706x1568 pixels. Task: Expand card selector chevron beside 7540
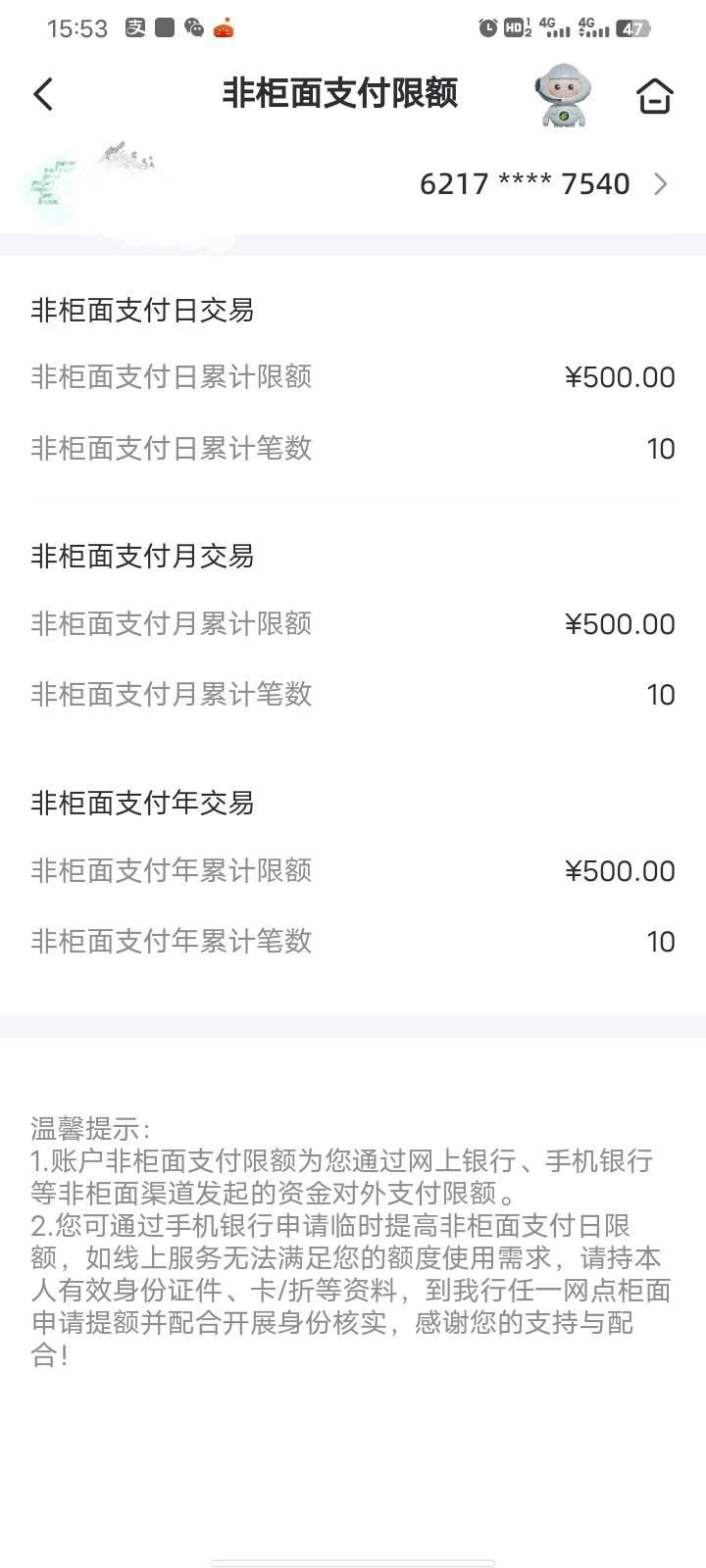coord(661,184)
